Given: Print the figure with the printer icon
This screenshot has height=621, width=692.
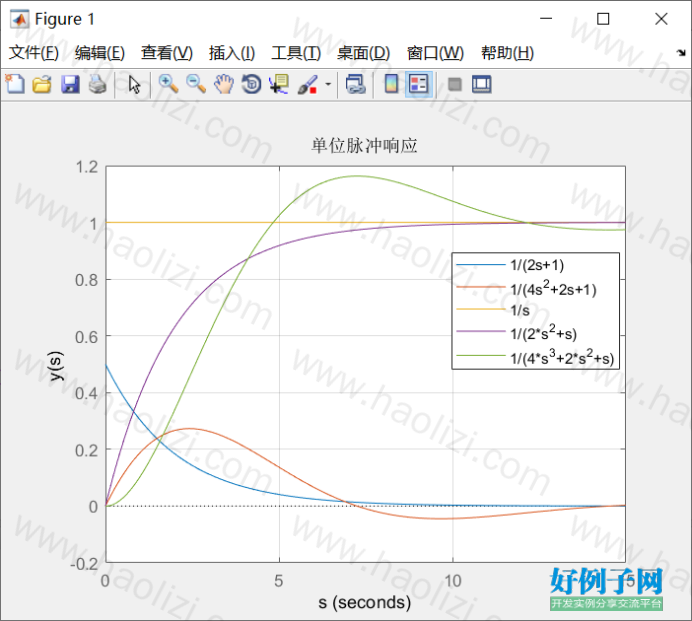Looking at the screenshot, I should [98, 84].
